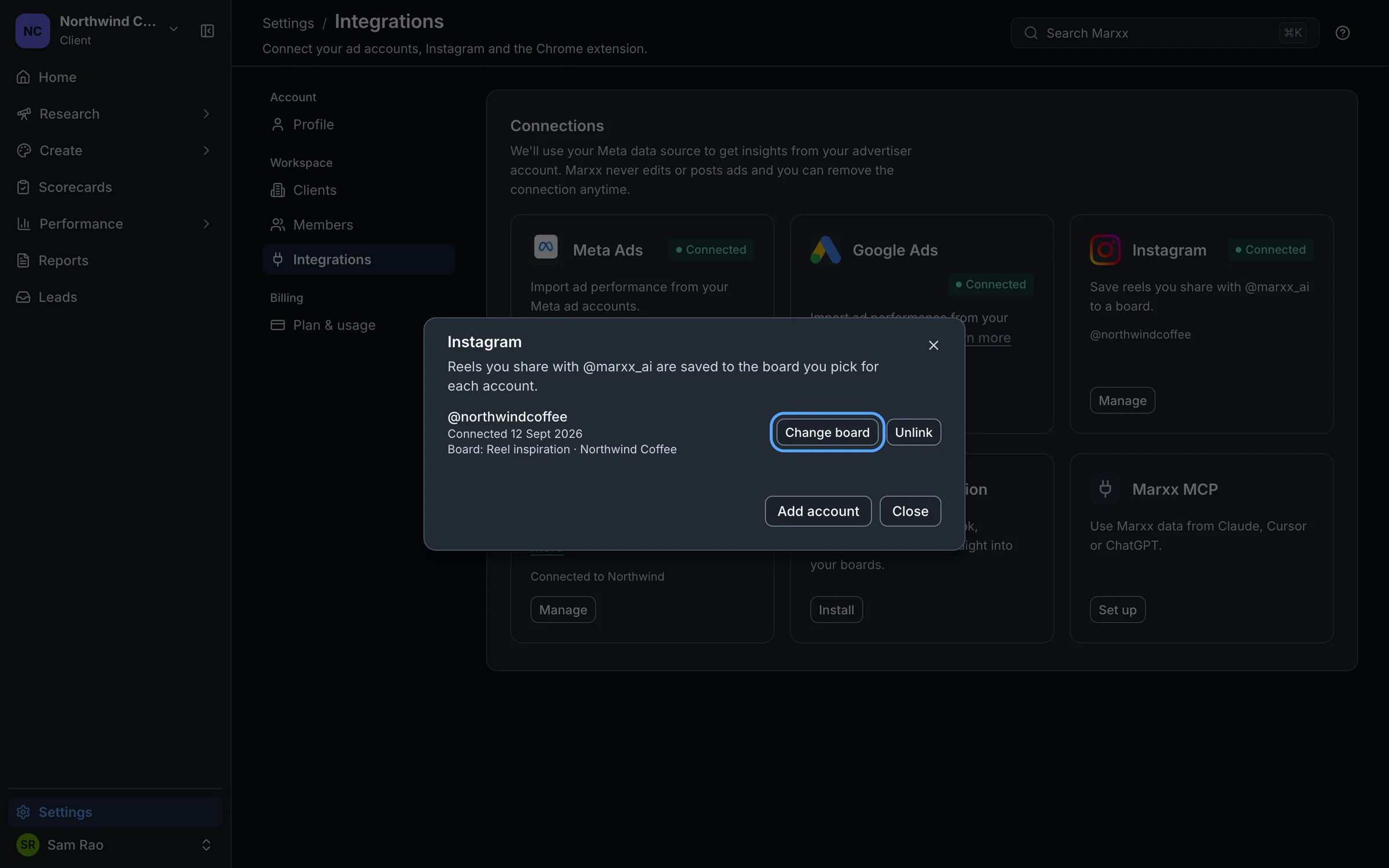
Task: Click the Leads inbox icon
Action: point(23,297)
